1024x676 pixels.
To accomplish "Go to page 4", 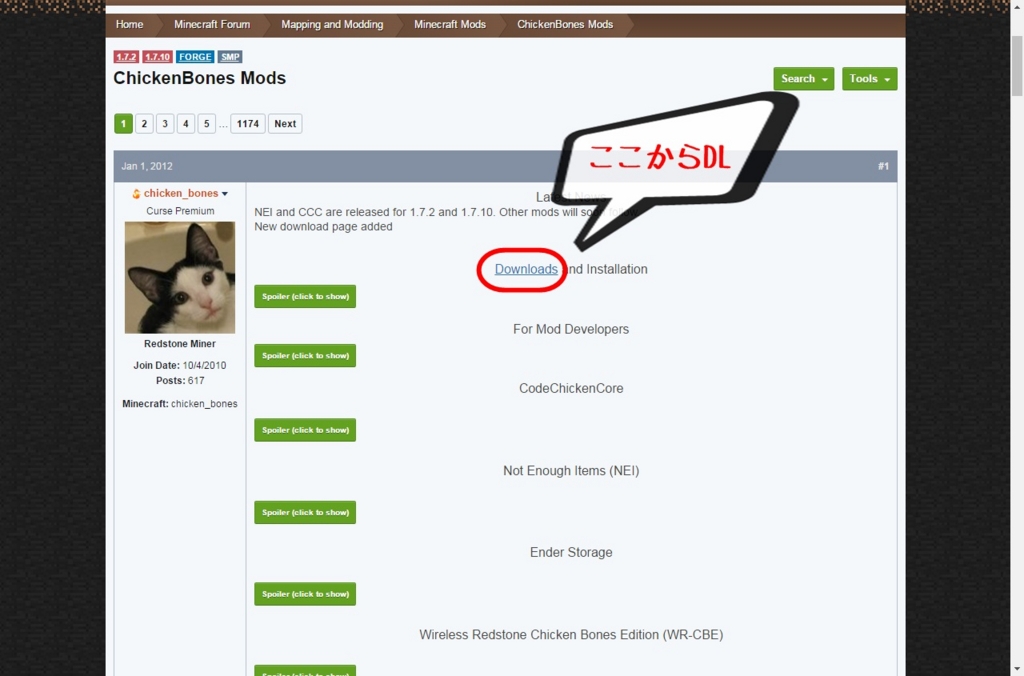I will [x=185, y=123].
